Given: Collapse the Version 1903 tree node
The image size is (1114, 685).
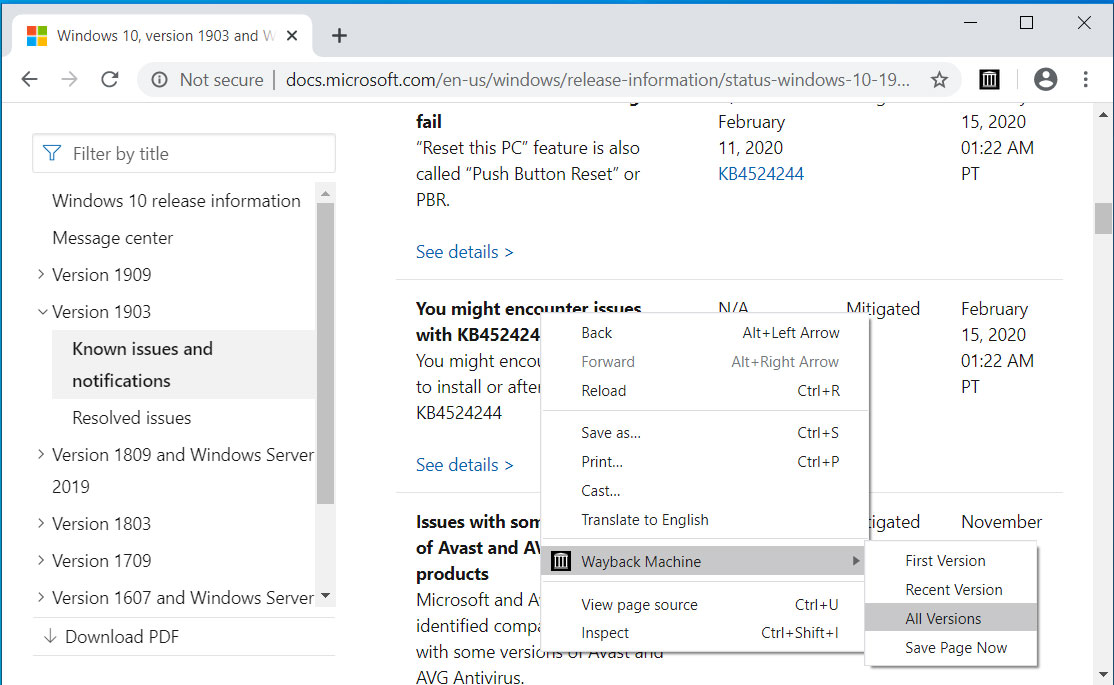Looking at the screenshot, I should 42,311.
